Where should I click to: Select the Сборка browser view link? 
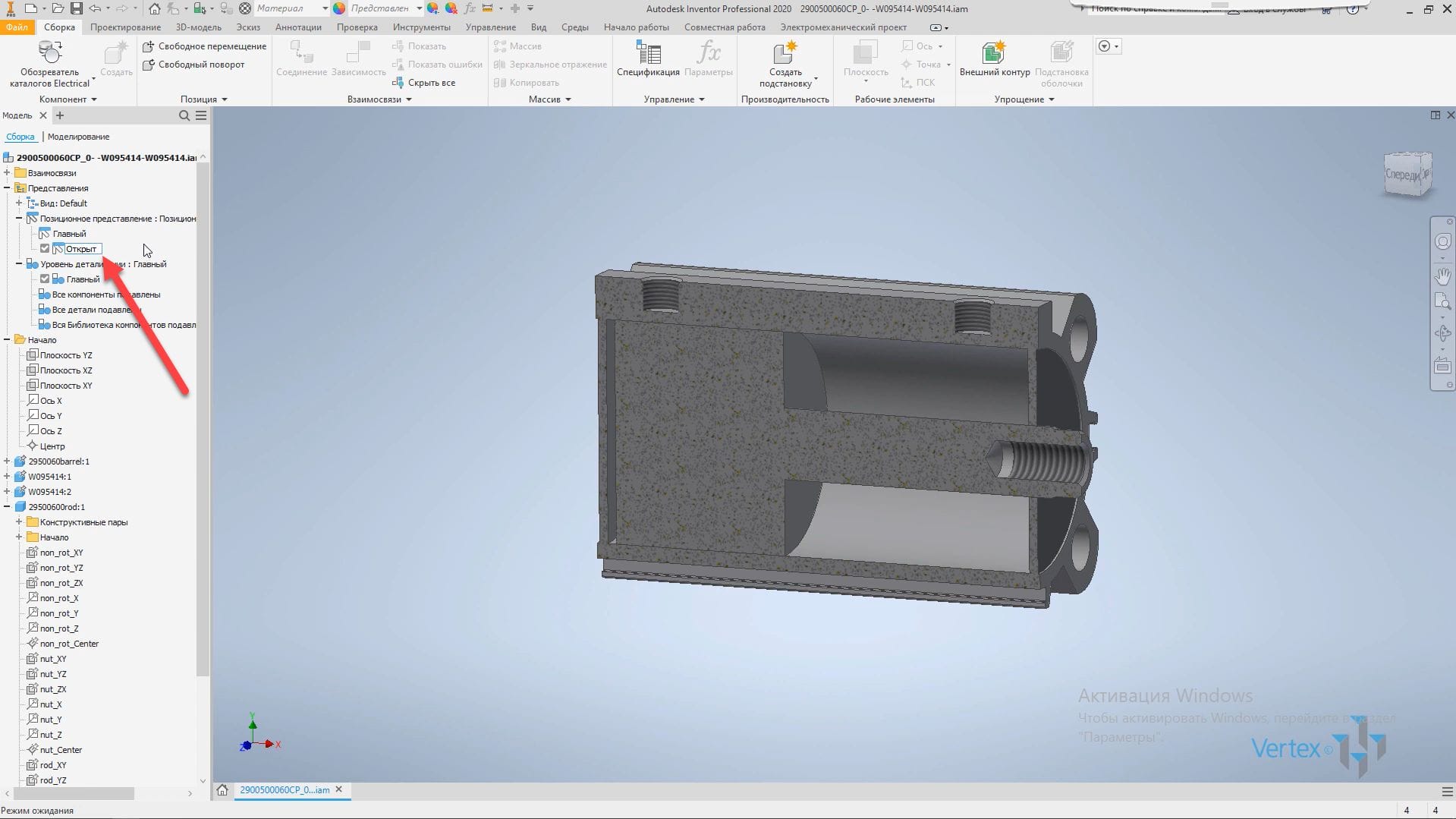tap(20, 137)
